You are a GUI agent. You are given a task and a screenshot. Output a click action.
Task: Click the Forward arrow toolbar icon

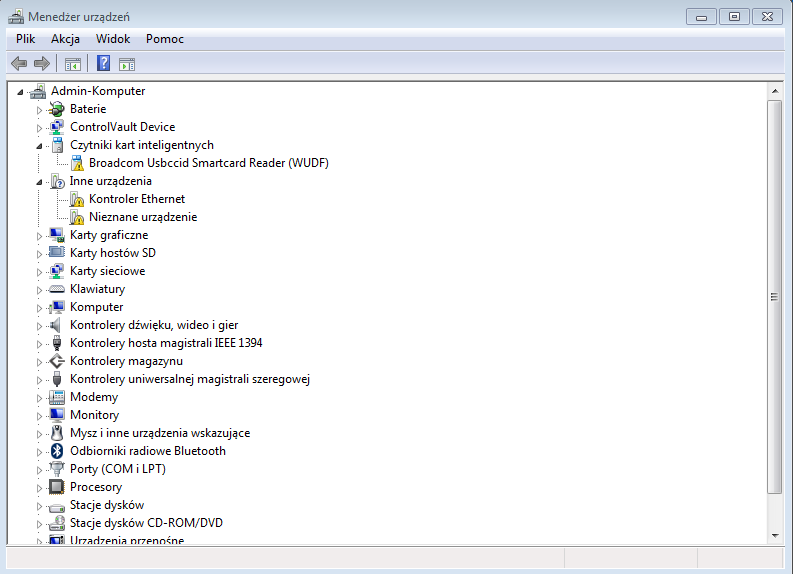[x=41, y=64]
